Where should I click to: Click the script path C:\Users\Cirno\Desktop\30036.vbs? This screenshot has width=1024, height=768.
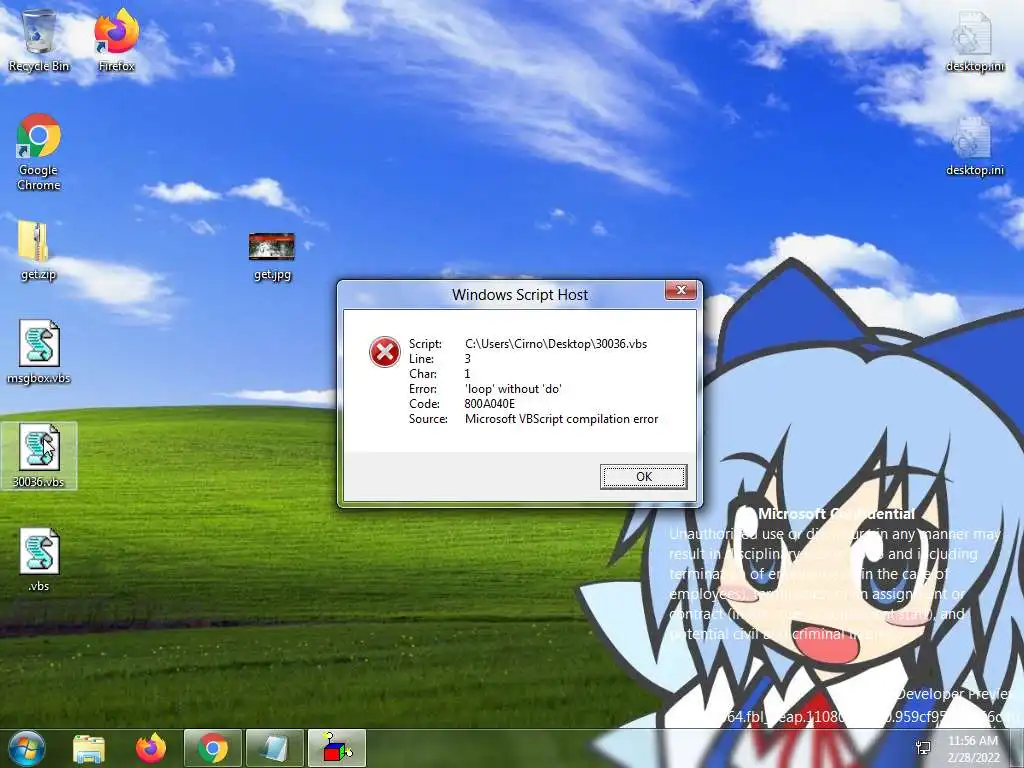tap(556, 344)
